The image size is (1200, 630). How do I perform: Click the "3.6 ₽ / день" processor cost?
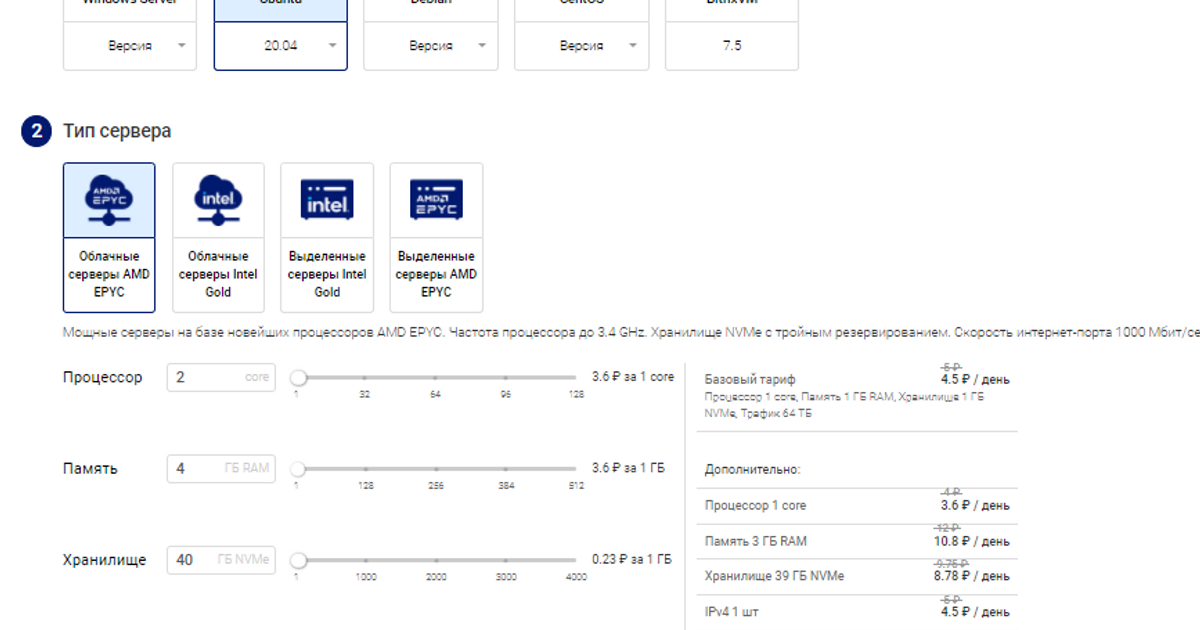975,505
